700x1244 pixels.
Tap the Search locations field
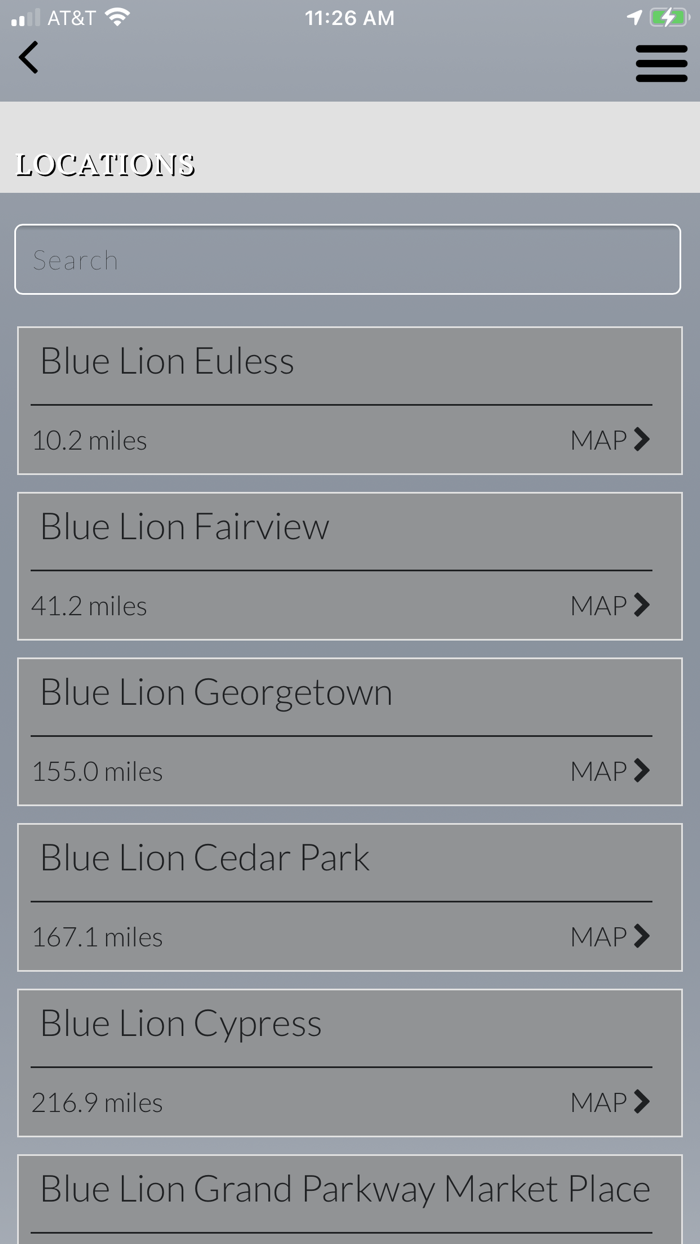(347, 260)
